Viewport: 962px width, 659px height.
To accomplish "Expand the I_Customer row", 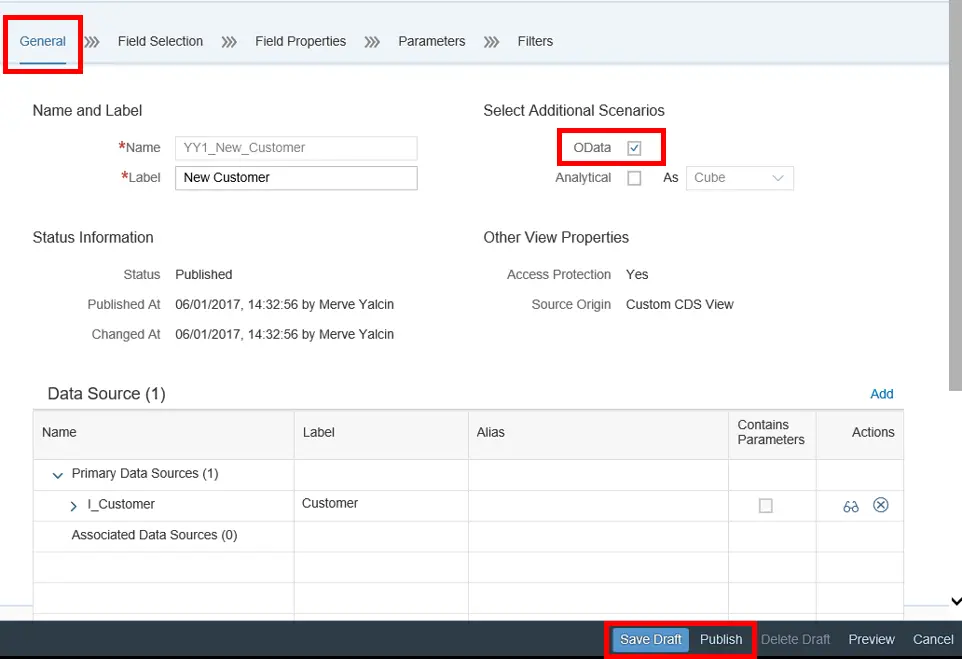I will [x=74, y=506].
